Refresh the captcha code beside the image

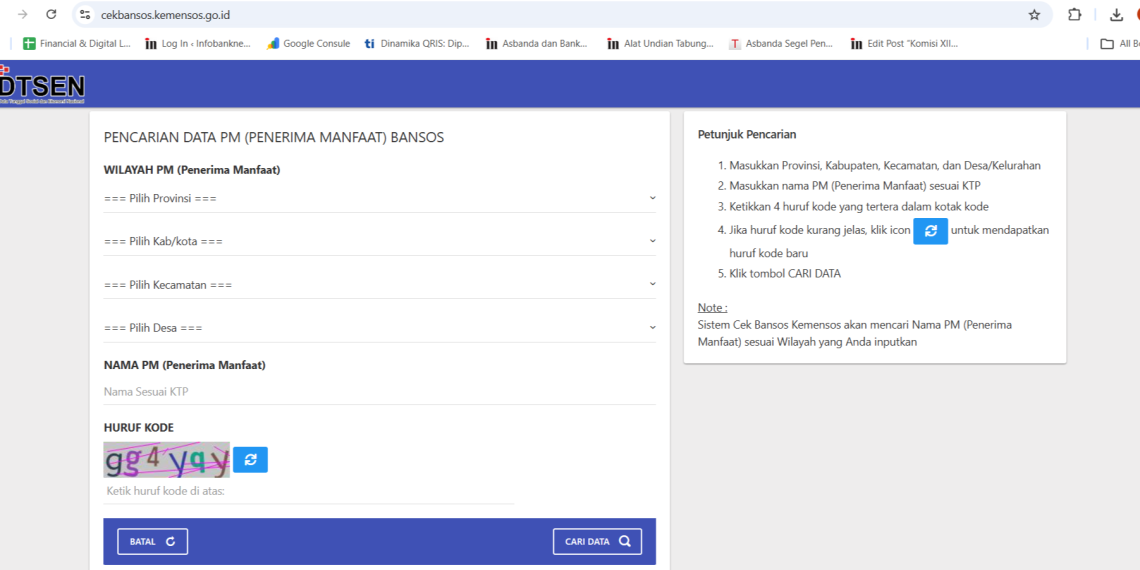click(x=251, y=459)
